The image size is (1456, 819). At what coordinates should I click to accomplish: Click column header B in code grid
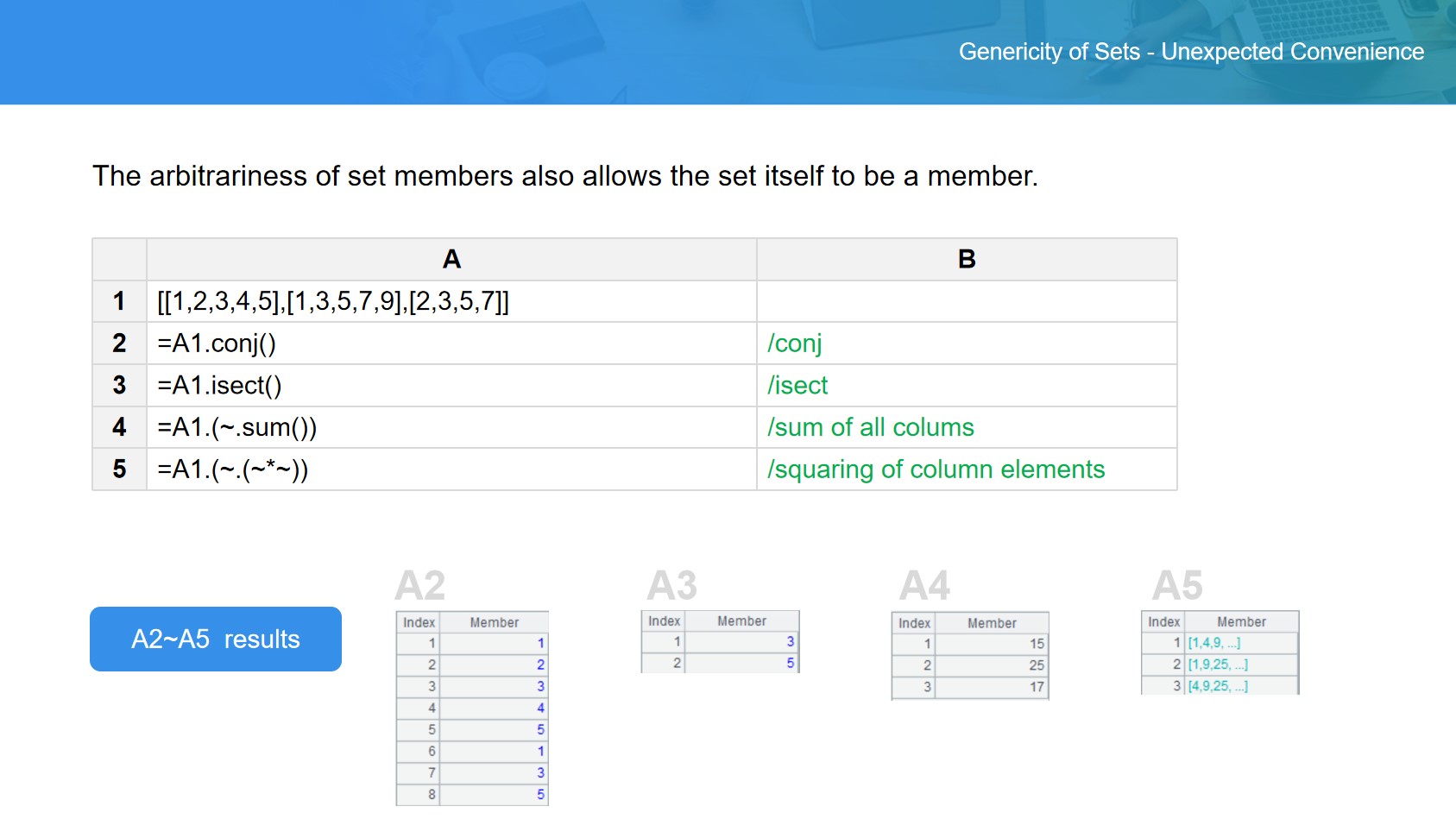[x=967, y=259]
